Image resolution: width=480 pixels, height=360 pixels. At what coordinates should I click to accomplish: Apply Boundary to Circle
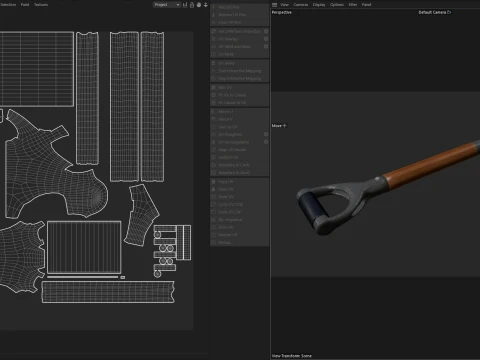(x=240, y=165)
